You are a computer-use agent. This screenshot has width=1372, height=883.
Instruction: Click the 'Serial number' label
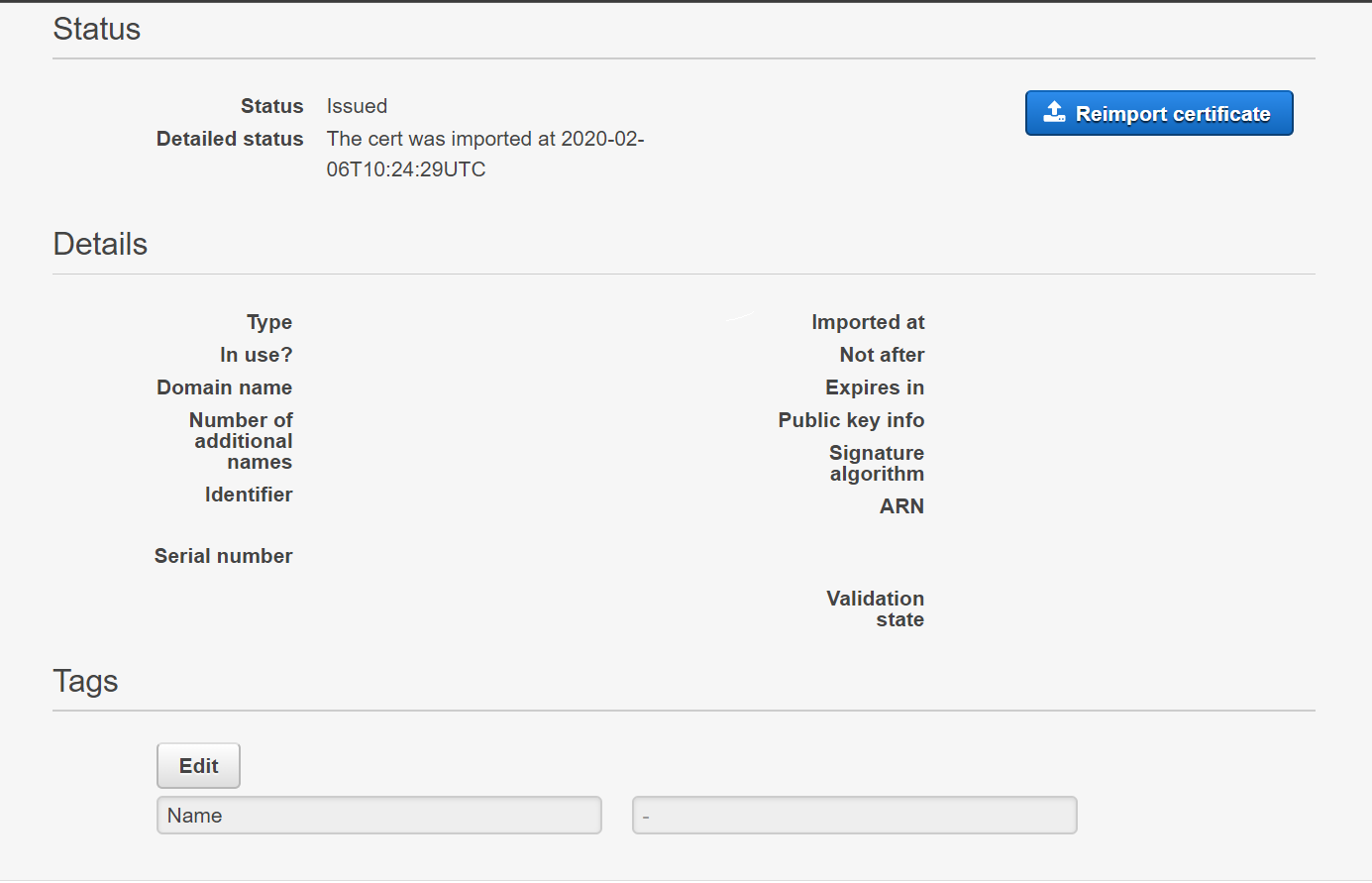pos(224,556)
